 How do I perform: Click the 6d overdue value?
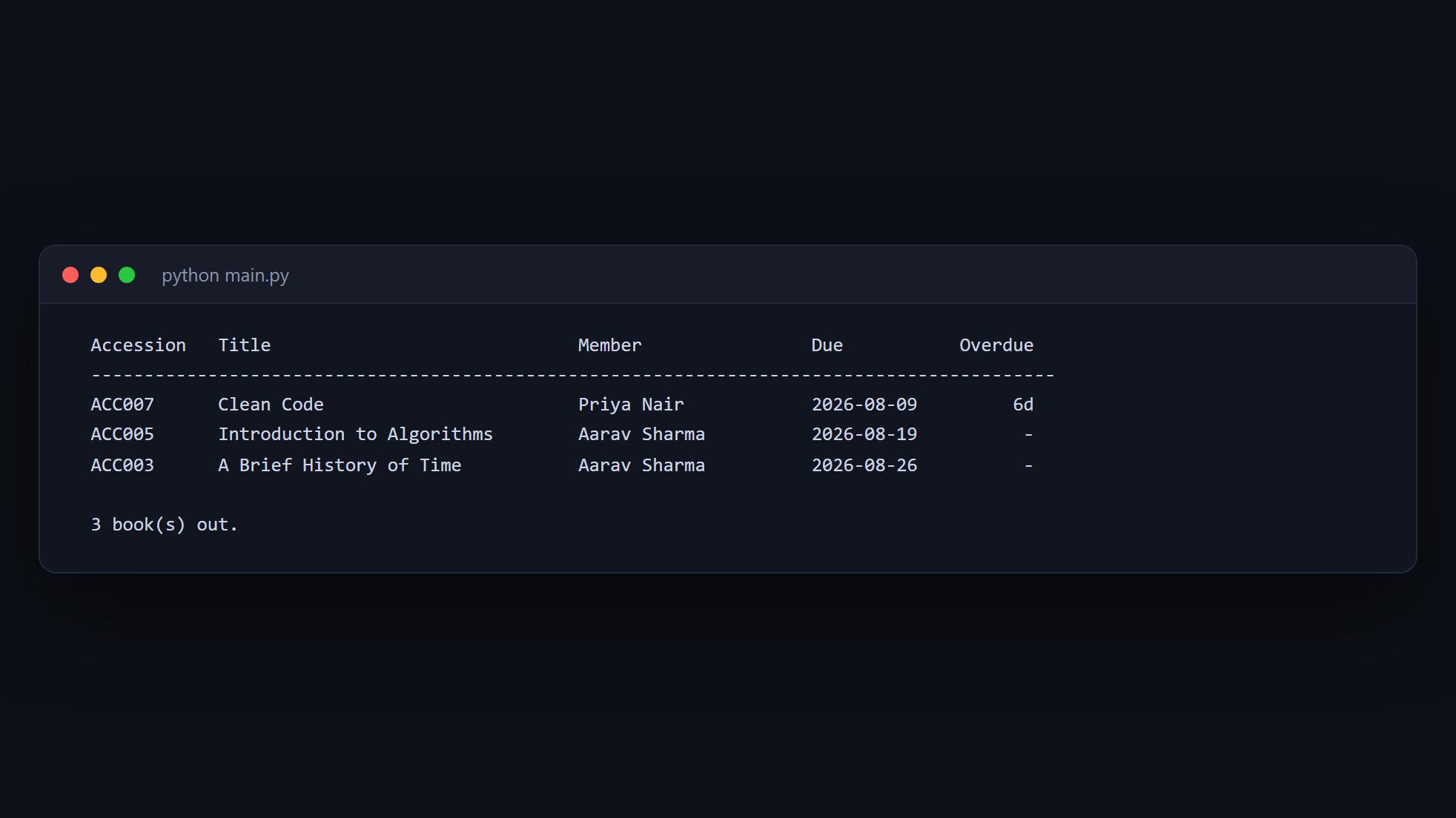(x=1023, y=405)
